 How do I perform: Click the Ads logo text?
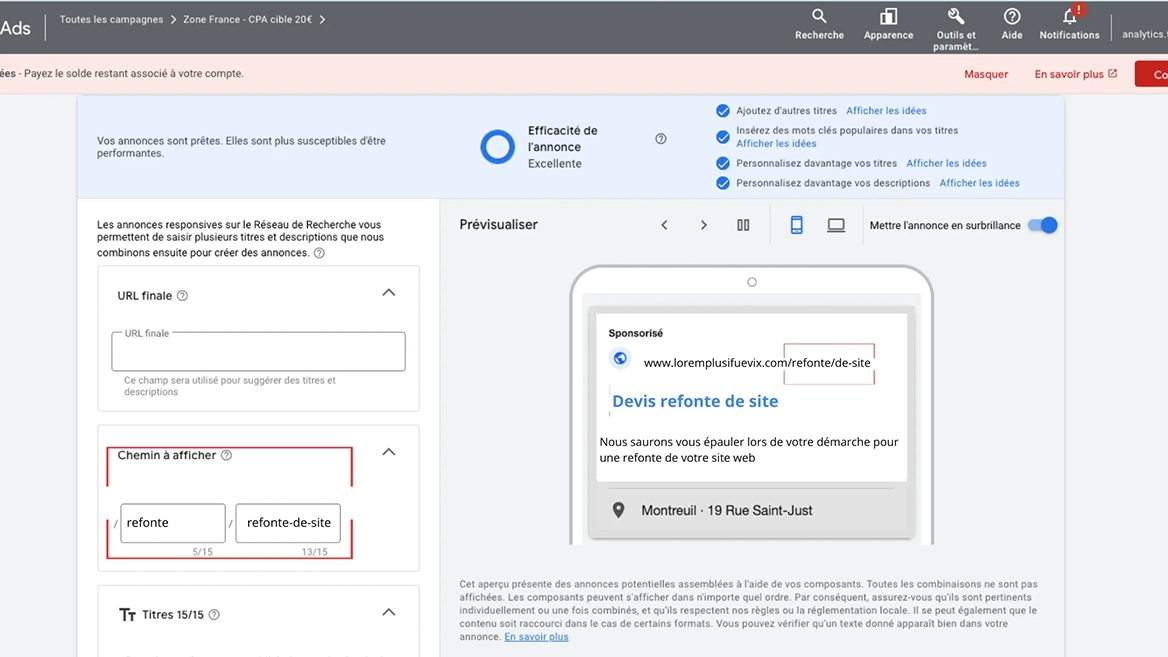click(x=15, y=28)
